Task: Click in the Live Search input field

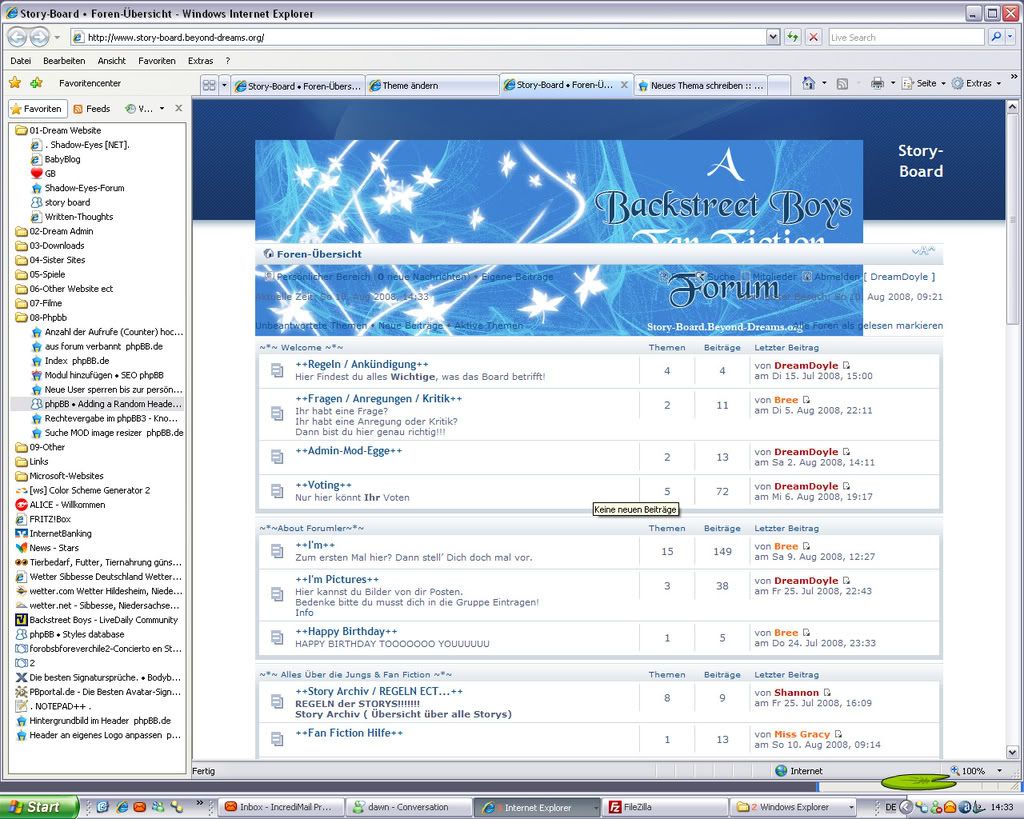Action: (905, 37)
